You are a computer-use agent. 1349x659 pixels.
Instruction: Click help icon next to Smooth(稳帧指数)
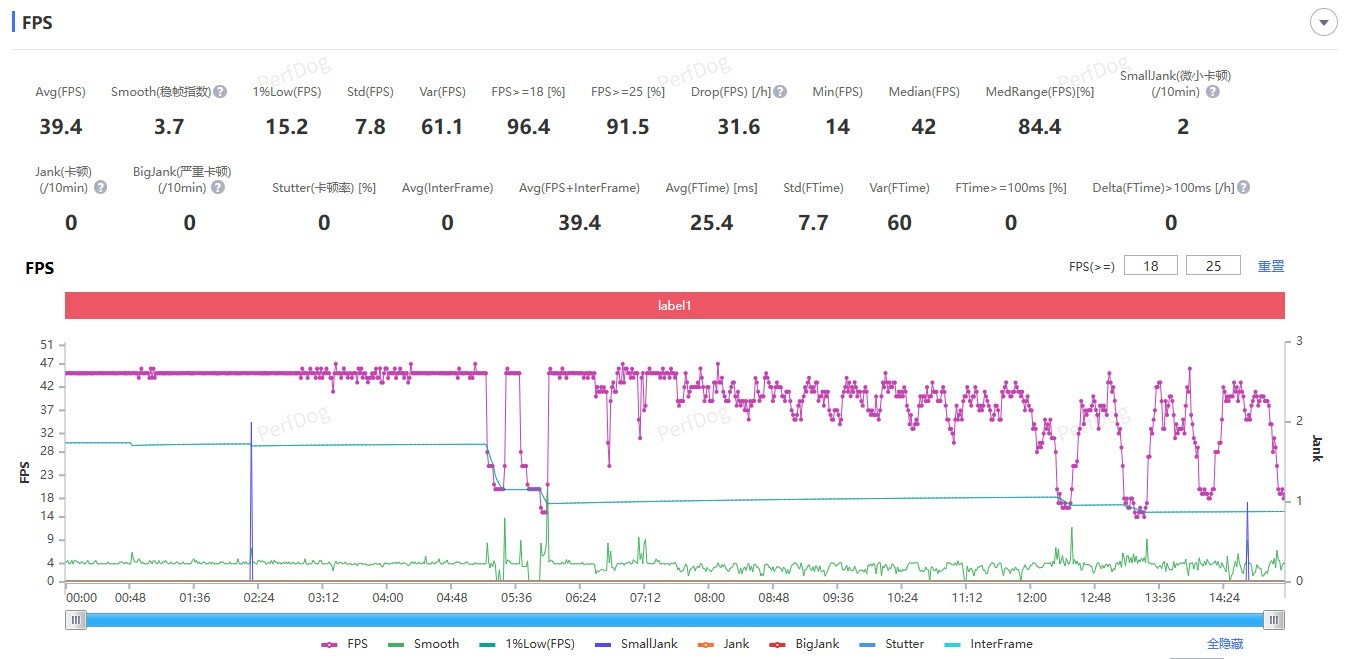point(220,92)
